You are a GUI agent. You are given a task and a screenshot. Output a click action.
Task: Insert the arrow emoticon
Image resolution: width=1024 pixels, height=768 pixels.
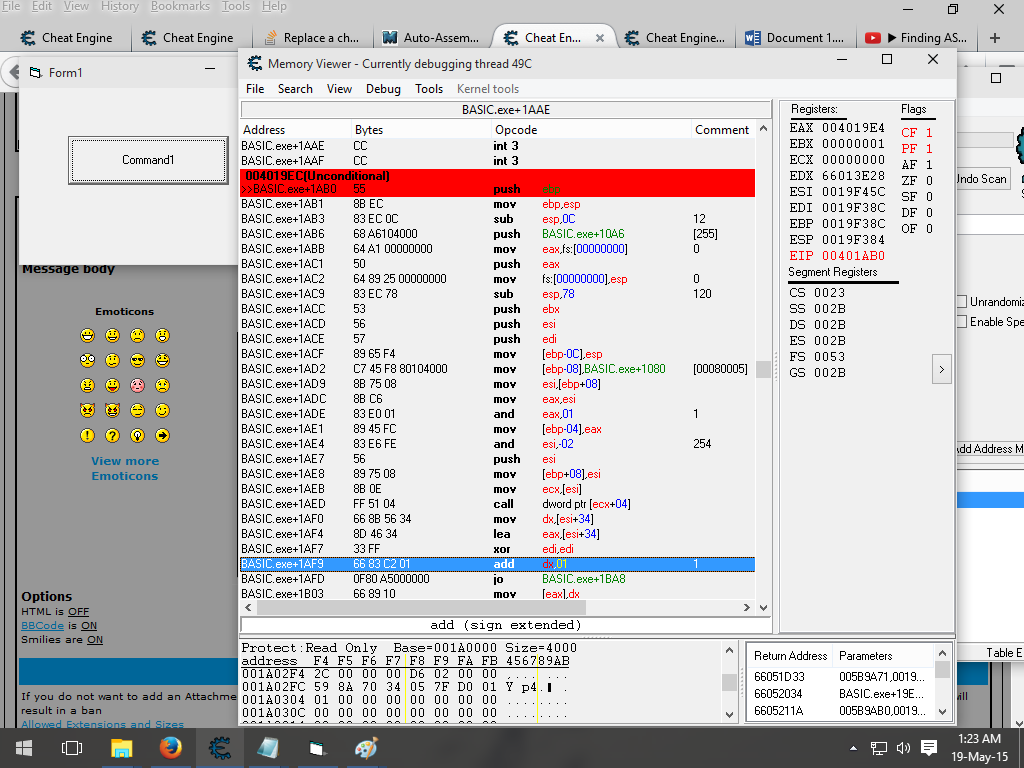pos(162,435)
